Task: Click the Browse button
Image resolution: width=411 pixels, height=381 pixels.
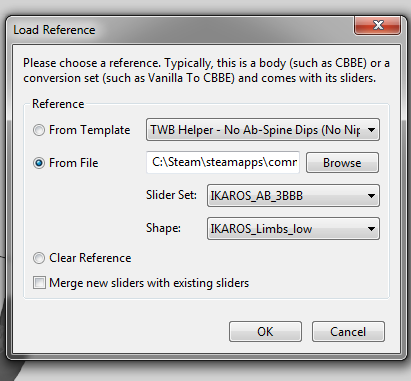Action: pos(342,163)
